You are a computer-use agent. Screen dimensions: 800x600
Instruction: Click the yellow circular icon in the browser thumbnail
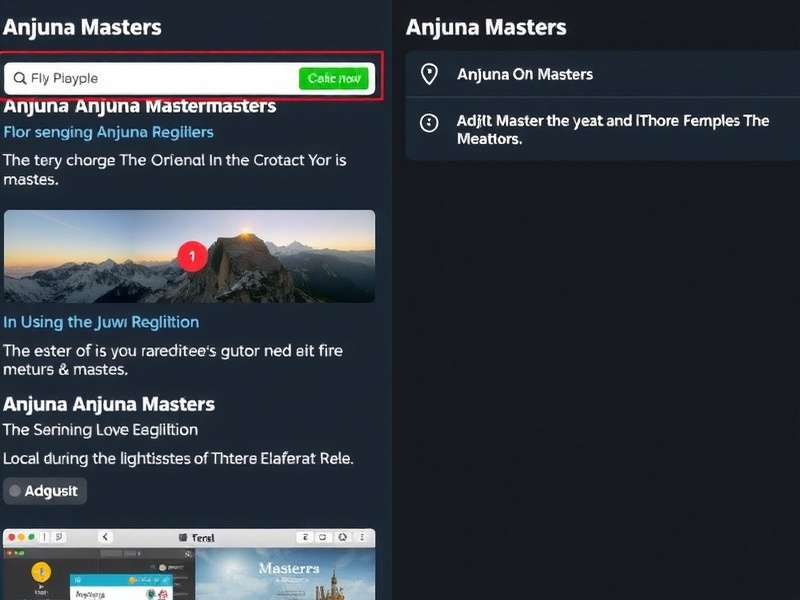coord(40,571)
